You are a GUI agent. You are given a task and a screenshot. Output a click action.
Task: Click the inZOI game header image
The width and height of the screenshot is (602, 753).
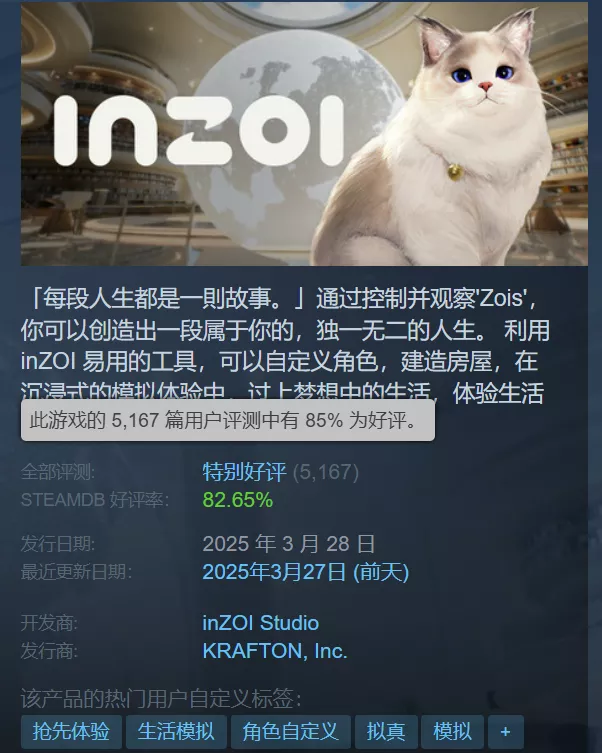pyautogui.click(x=304, y=134)
